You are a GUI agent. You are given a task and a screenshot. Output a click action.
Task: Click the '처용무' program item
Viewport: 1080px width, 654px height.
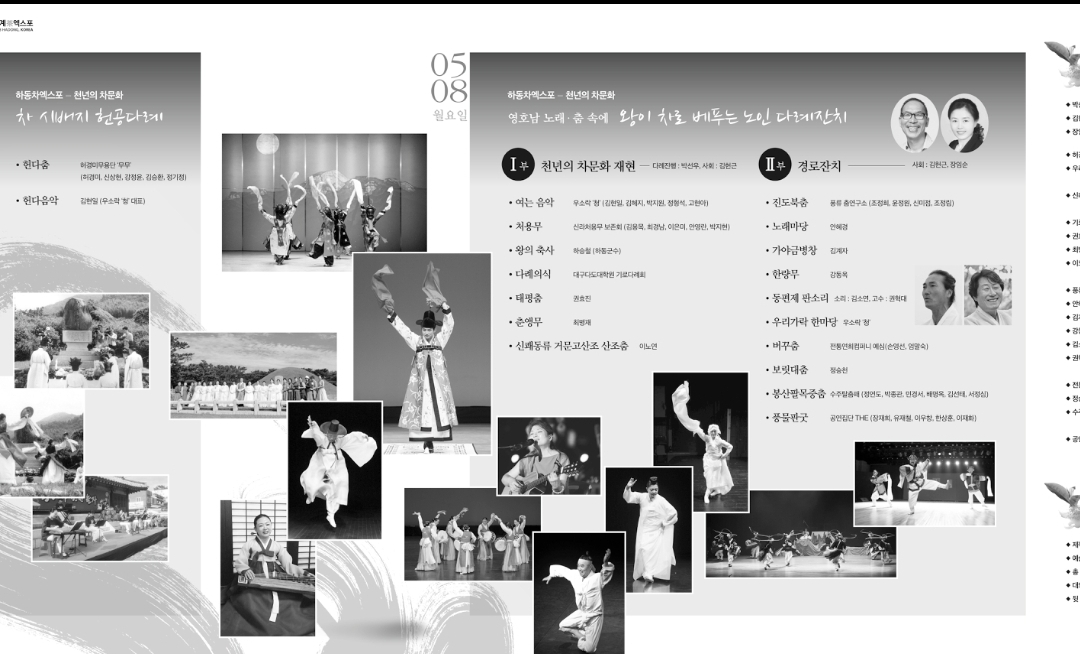point(529,226)
